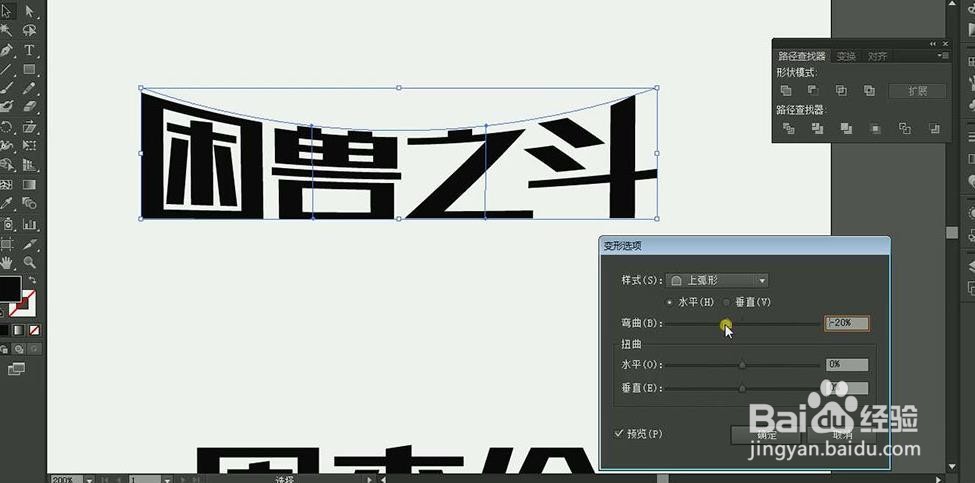Click the horizontal distortion 0% field
This screenshot has height=483, width=975.
point(846,364)
